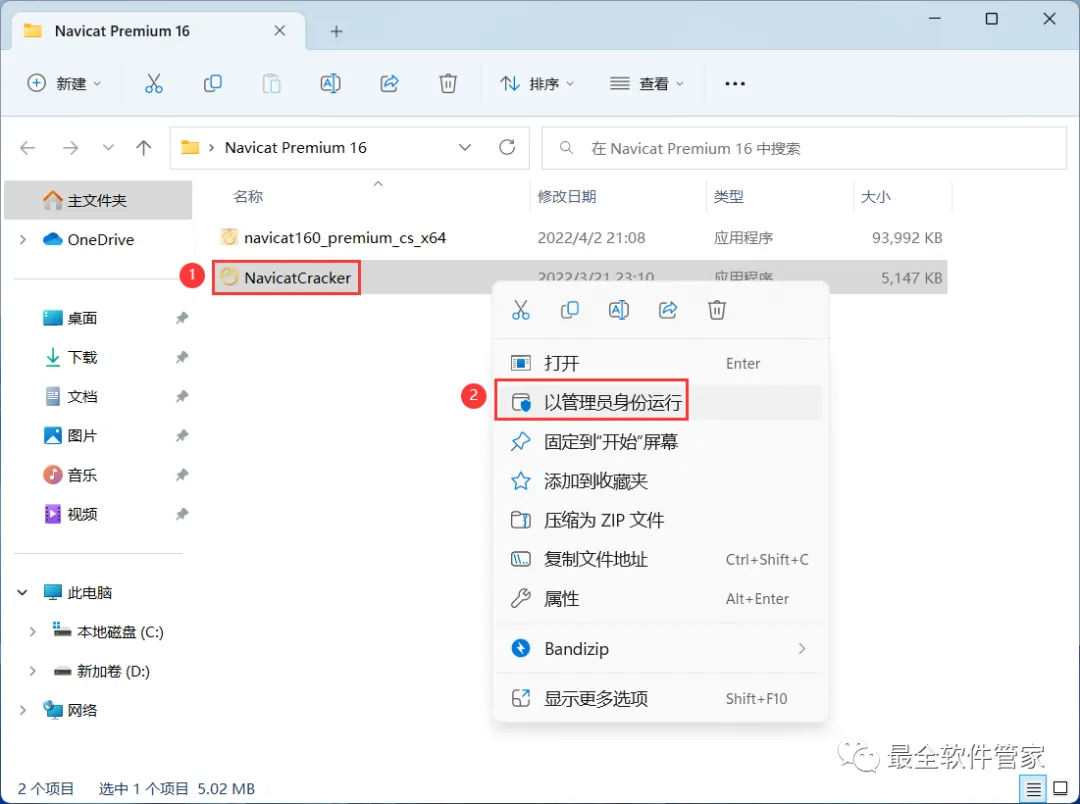Sort by the 类型 column header

pyautogui.click(x=728, y=196)
